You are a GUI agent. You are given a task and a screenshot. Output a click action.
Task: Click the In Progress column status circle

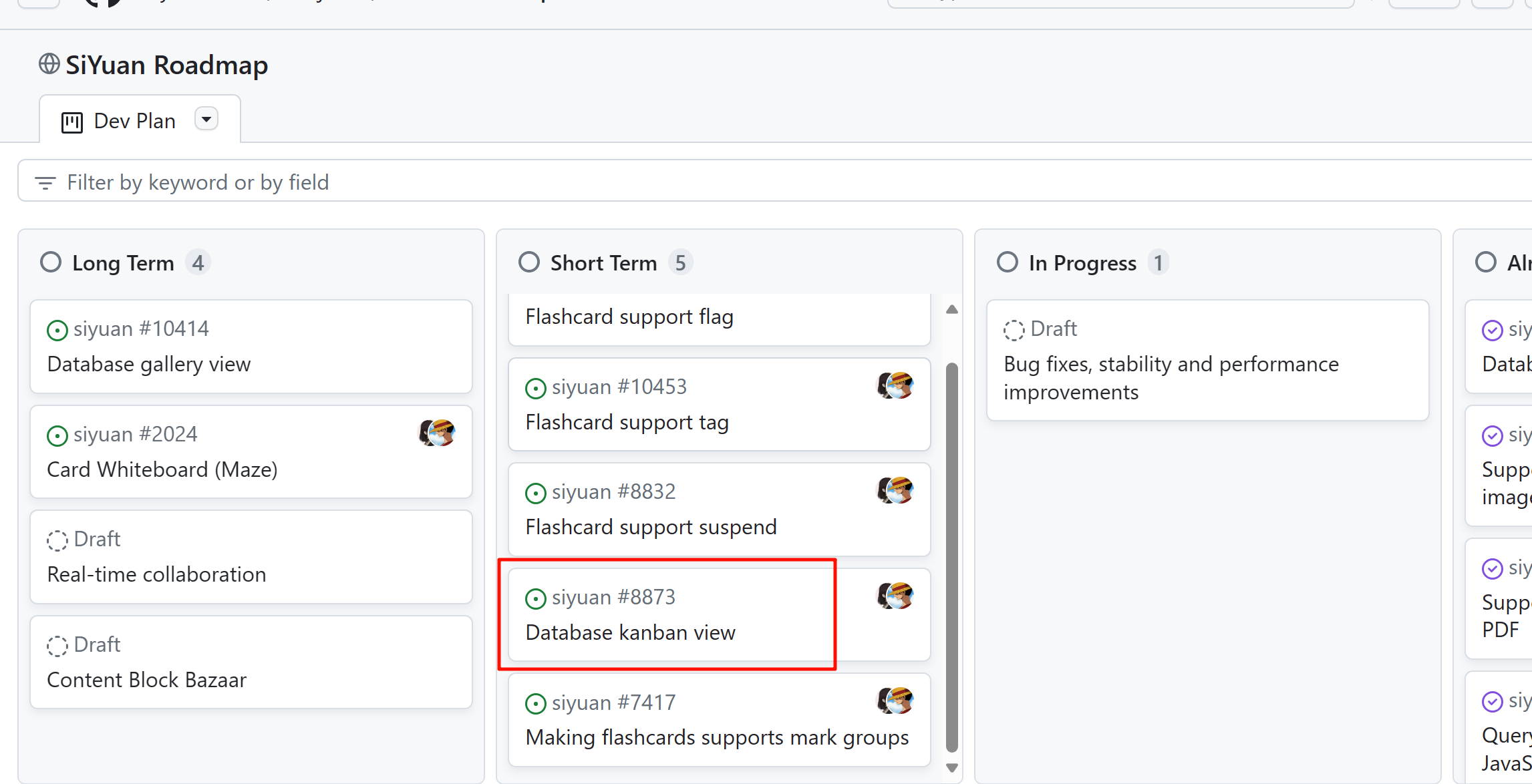[x=1008, y=262]
